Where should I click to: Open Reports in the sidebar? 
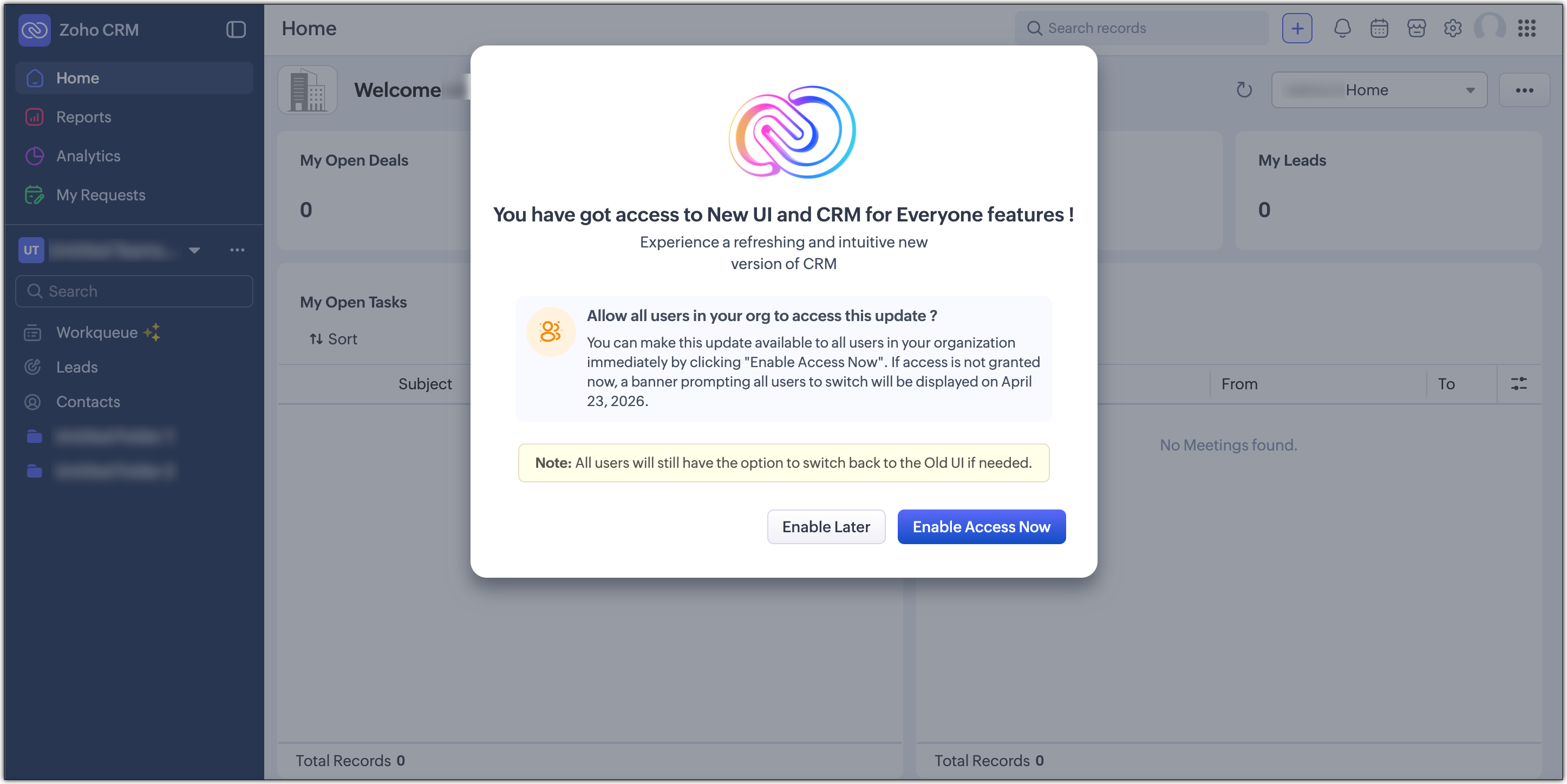tap(83, 117)
